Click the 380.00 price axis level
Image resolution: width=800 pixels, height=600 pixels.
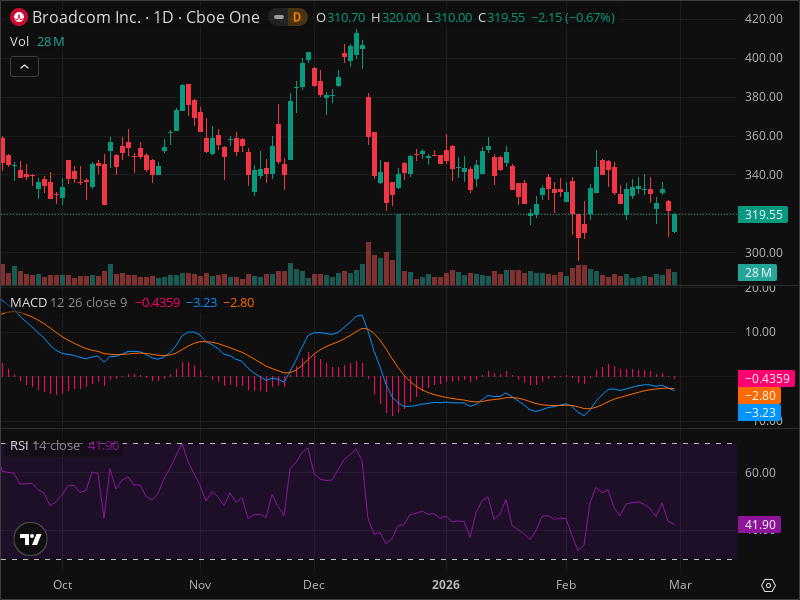[763, 96]
